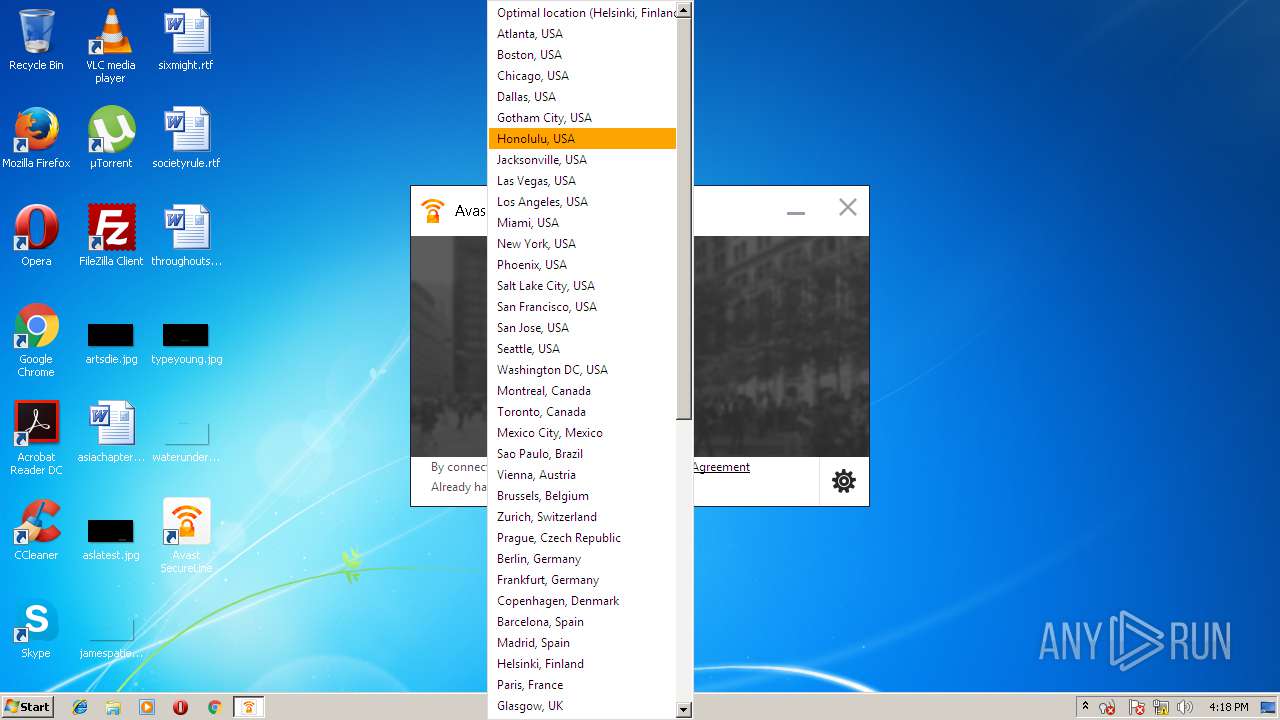Select Dallas, USA location

582,97
